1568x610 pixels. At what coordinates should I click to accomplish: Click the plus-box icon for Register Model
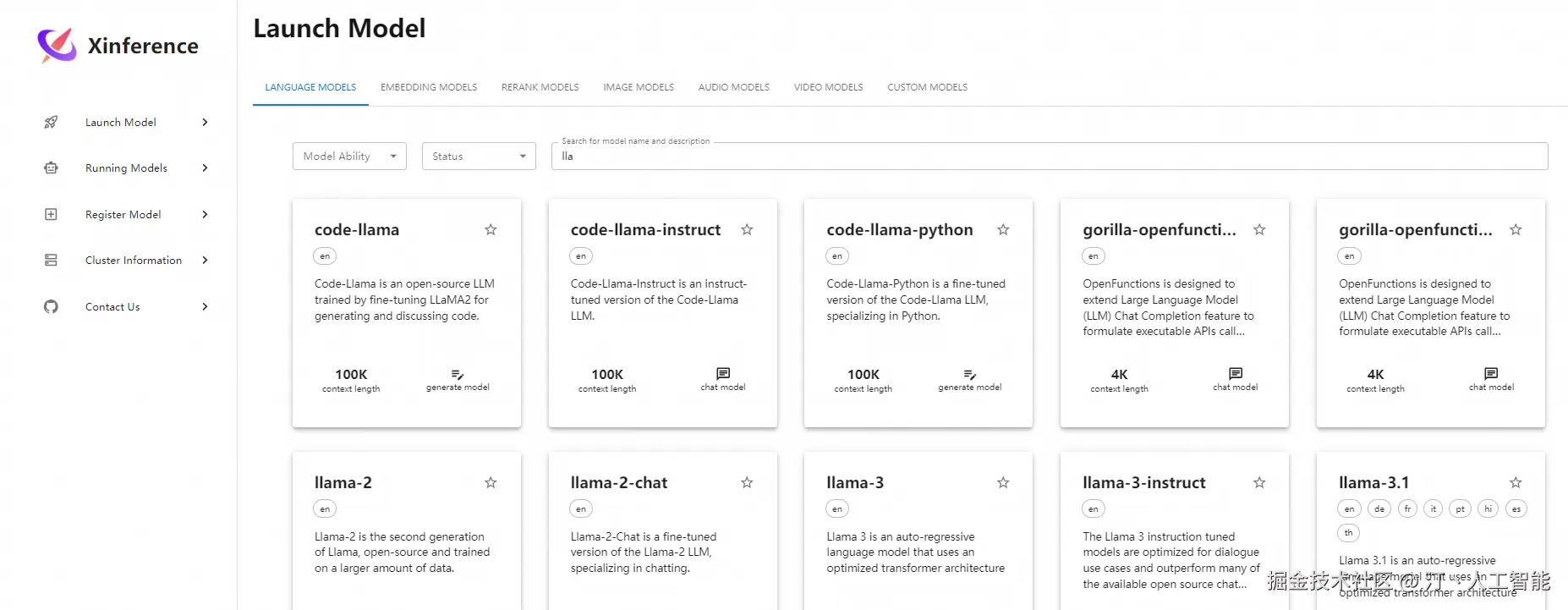[x=51, y=214]
